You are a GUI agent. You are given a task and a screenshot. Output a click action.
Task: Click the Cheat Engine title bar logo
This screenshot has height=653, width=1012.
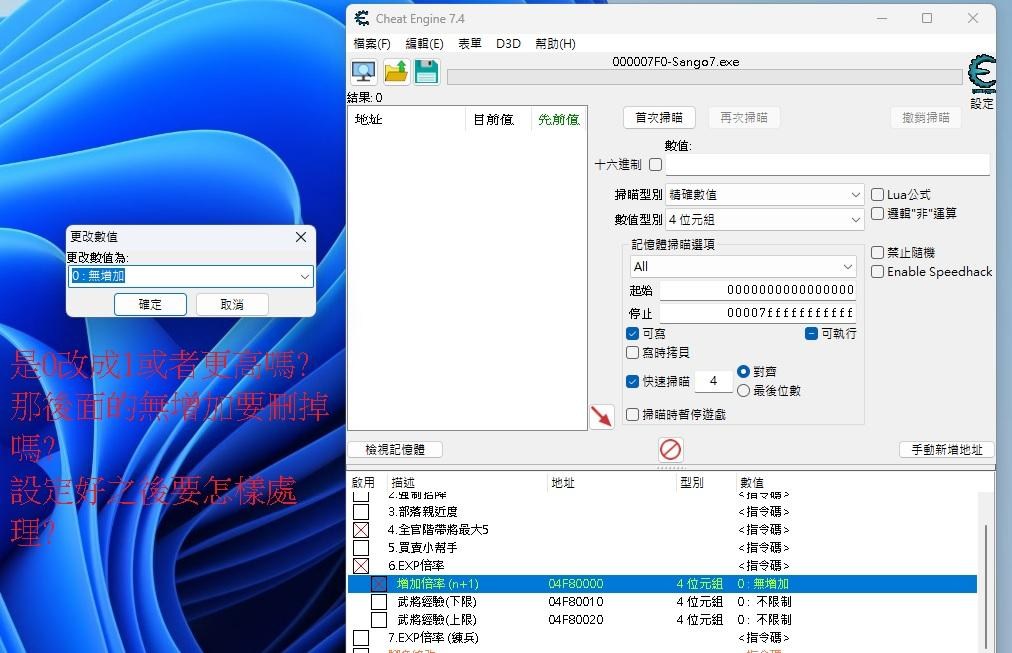click(x=362, y=18)
